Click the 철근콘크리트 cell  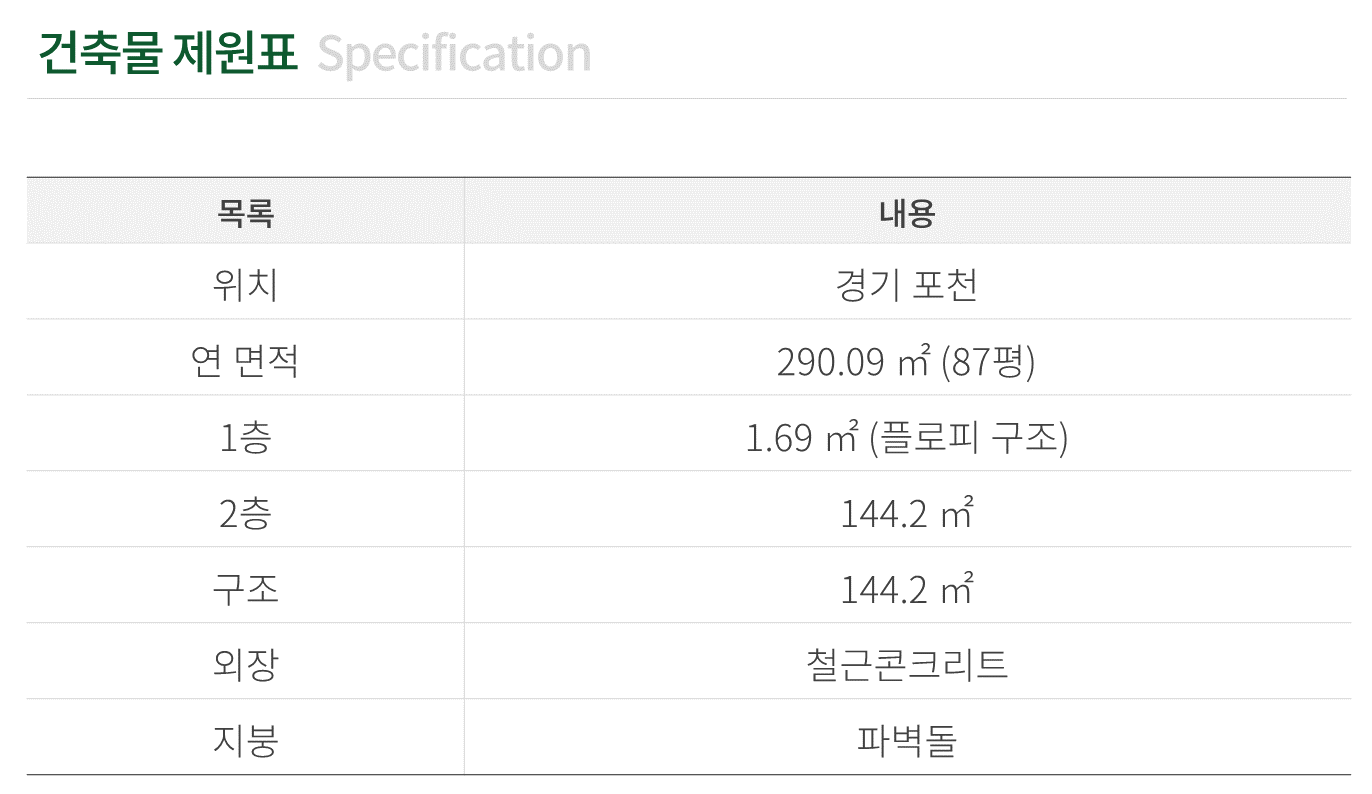907,665
